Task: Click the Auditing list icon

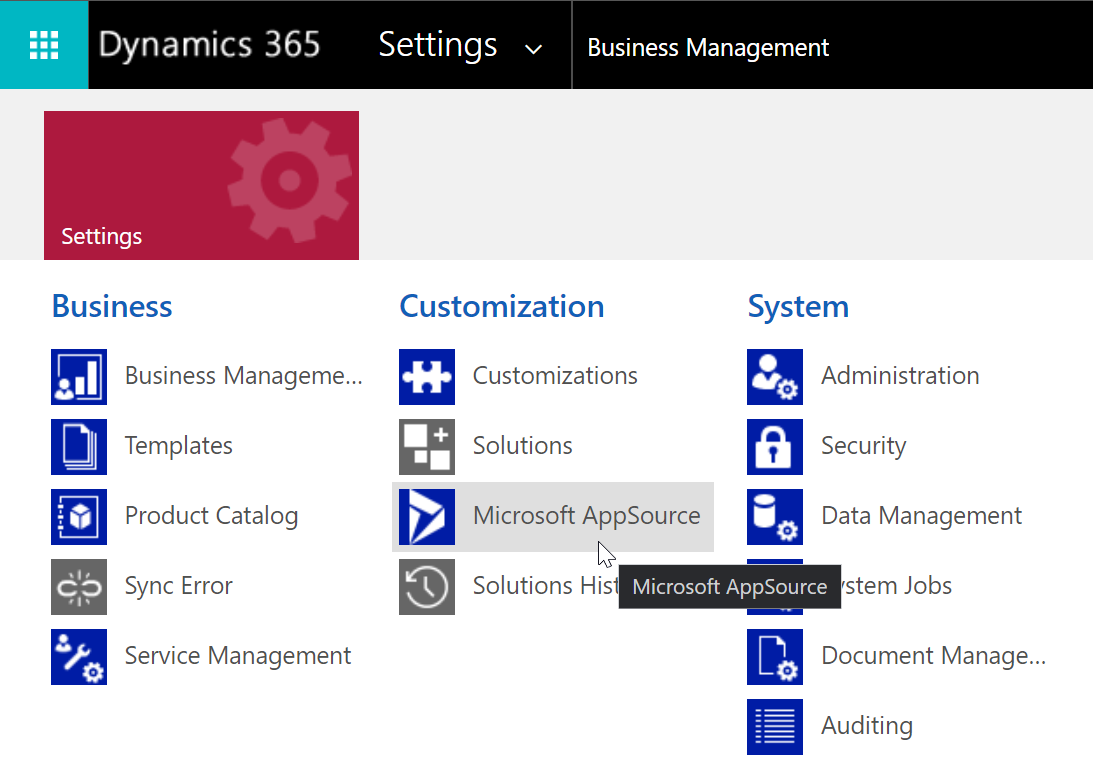Action: pos(774,727)
